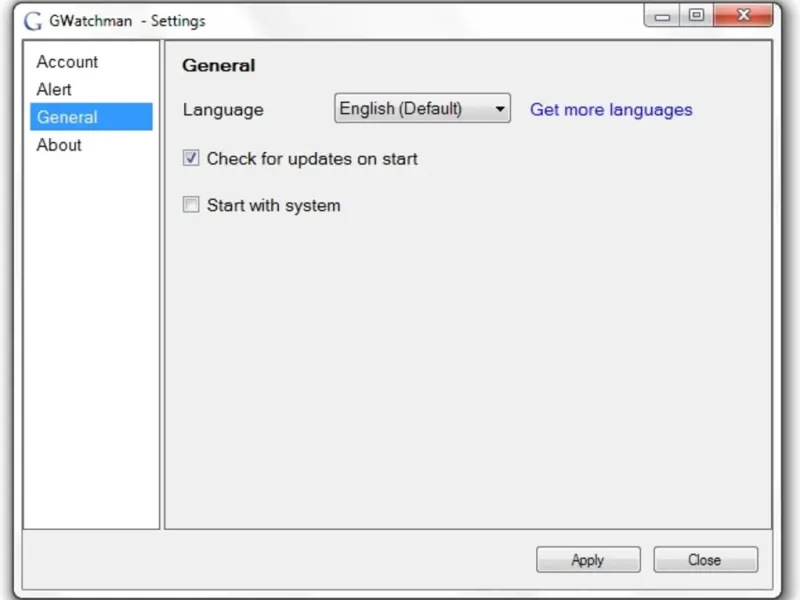This screenshot has height=600, width=800.
Task: Open the Language dropdown
Action: pos(422,108)
